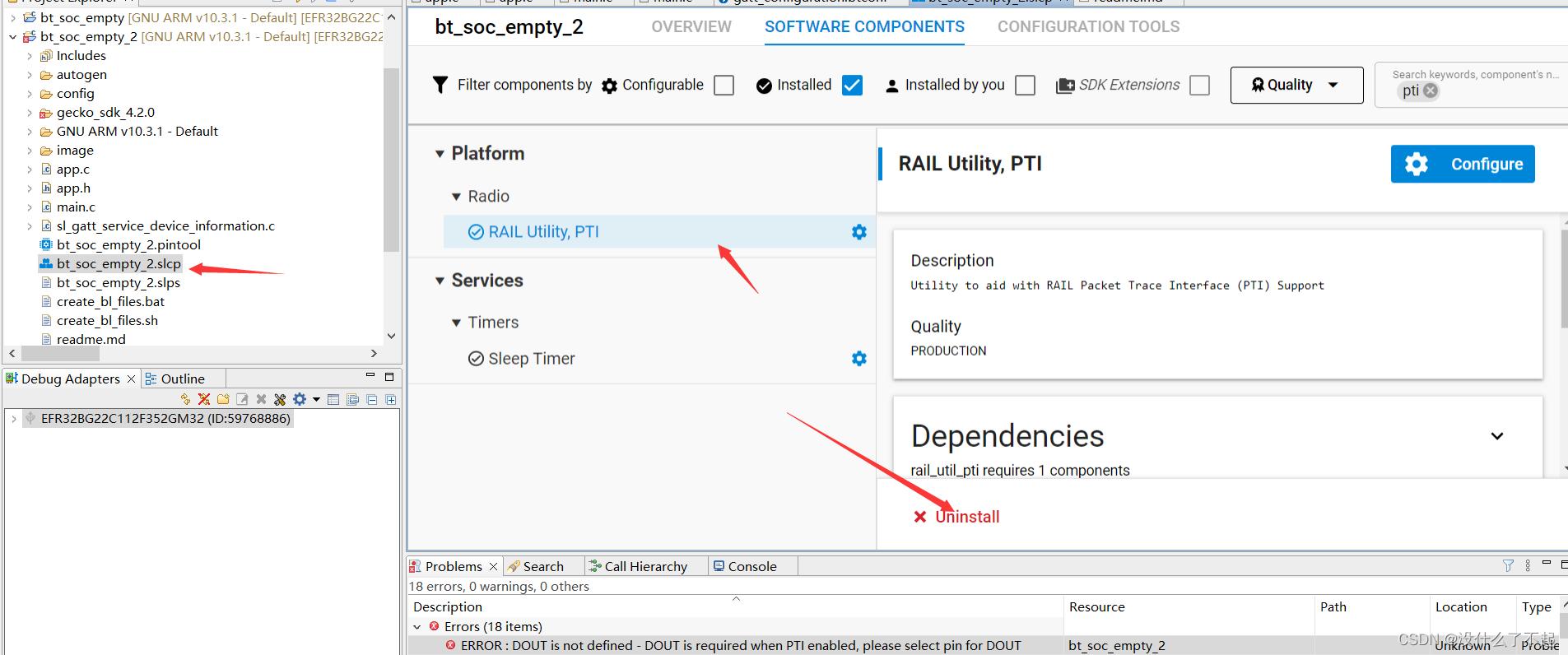Screen dimensions: 1568x655
Task: Open the configure gear on RAIL Utility, PTI row
Action: [859, 232]
